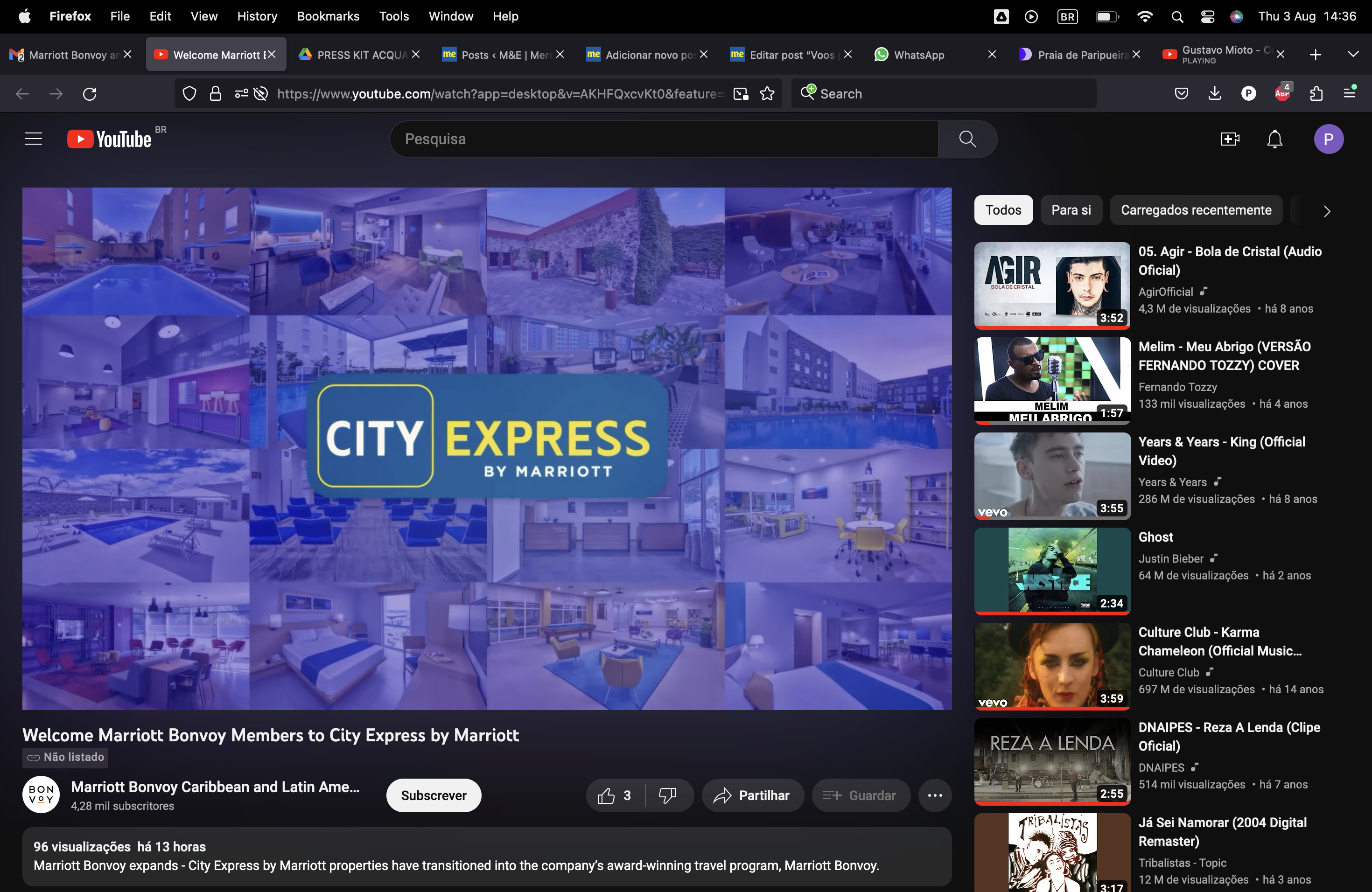Expand the video description box

[x=487, y=856]
